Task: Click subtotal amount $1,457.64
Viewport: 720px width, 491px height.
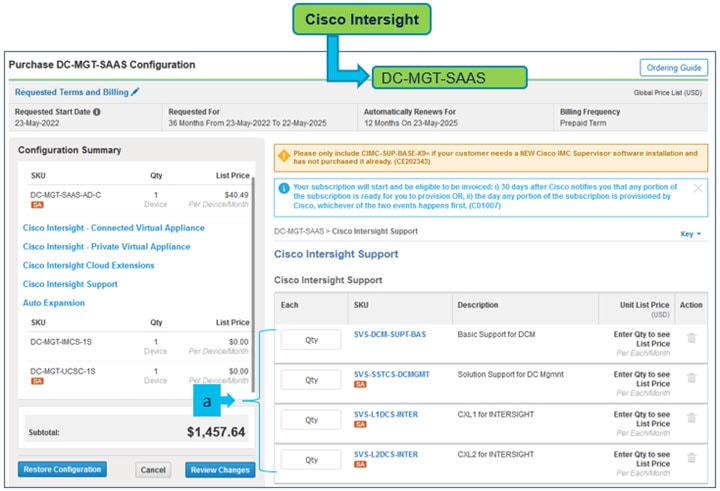Action: [216, 432]
